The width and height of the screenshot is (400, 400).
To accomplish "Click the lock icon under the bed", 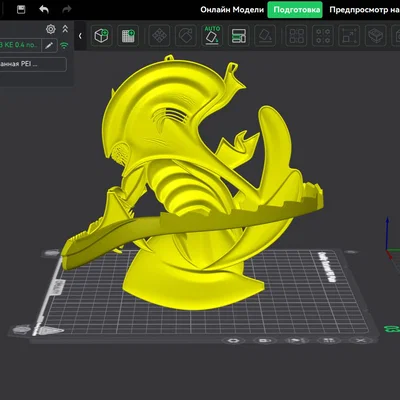I will [264, 341].
